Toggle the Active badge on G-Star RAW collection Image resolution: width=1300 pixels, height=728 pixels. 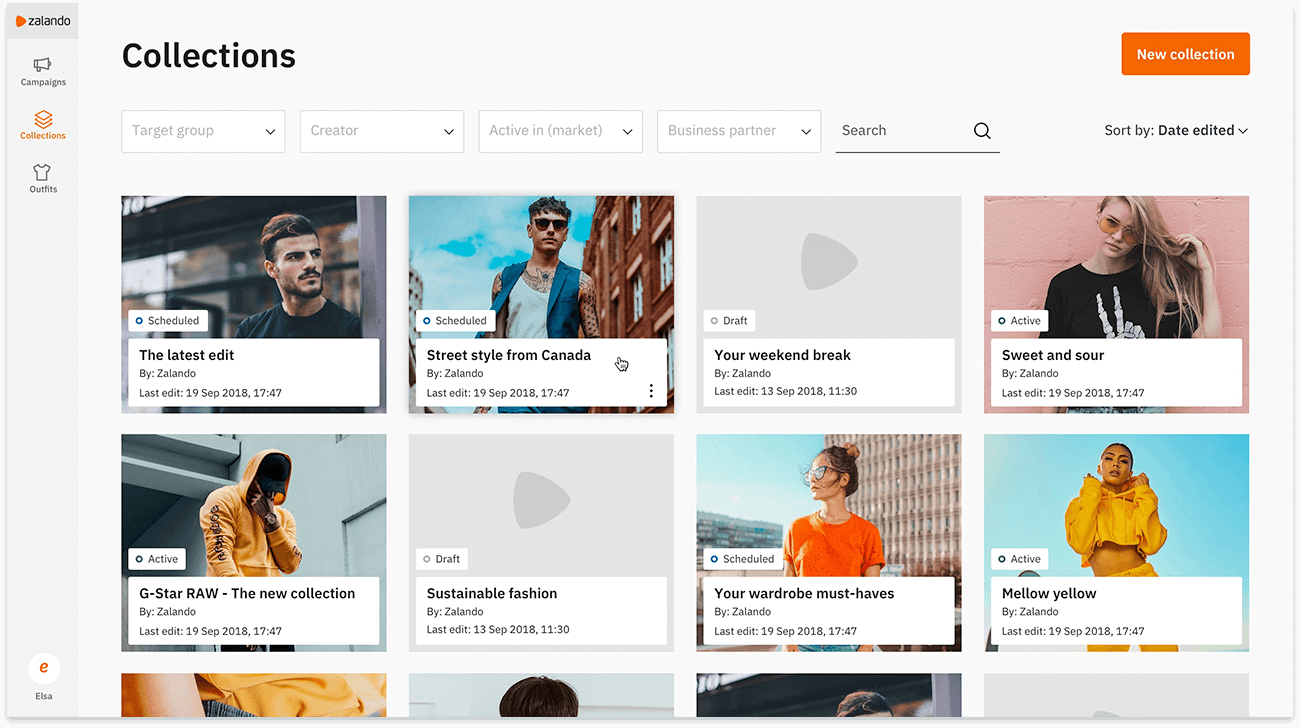(156, 559)
